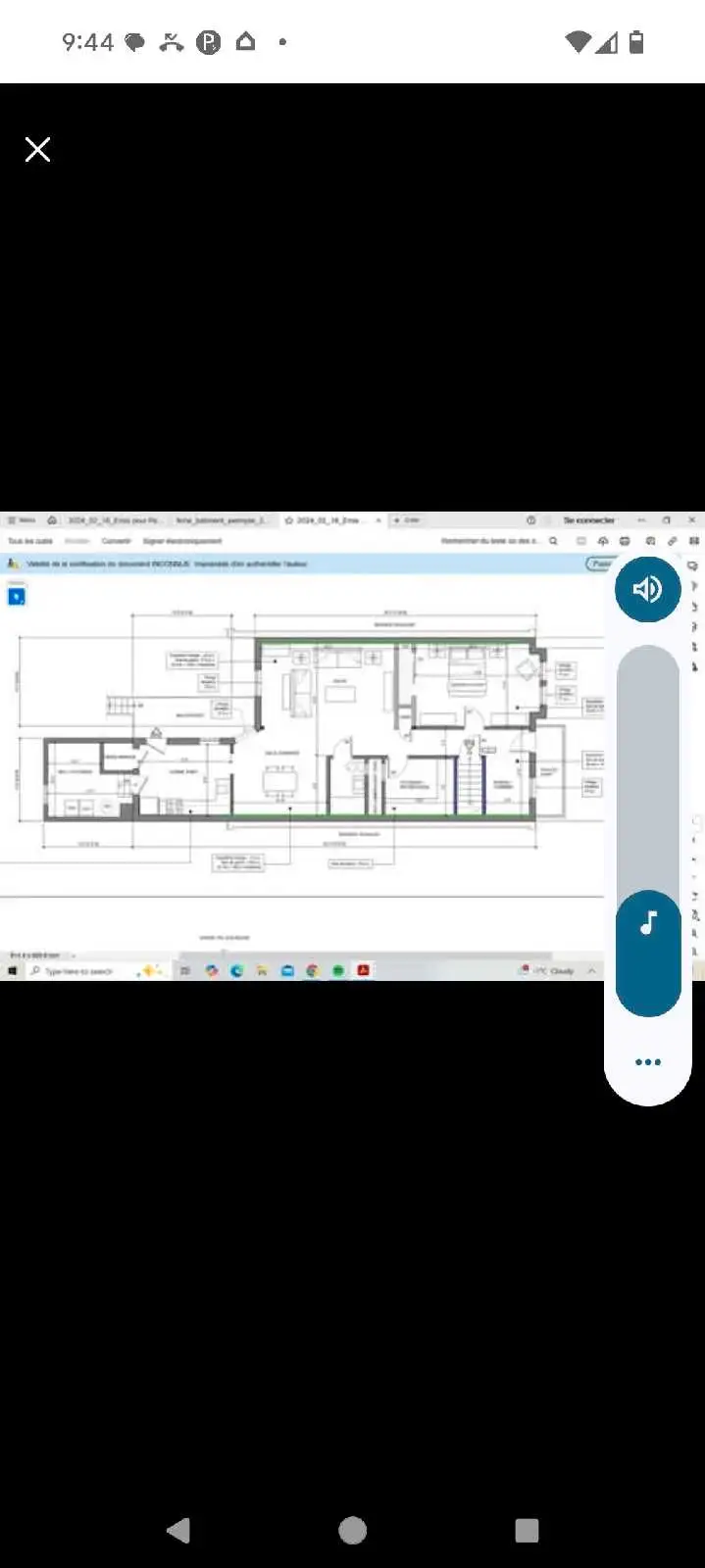Tap the music note media icon
Viewport: 705px width, 1568px height.
[x=647, y=923]
